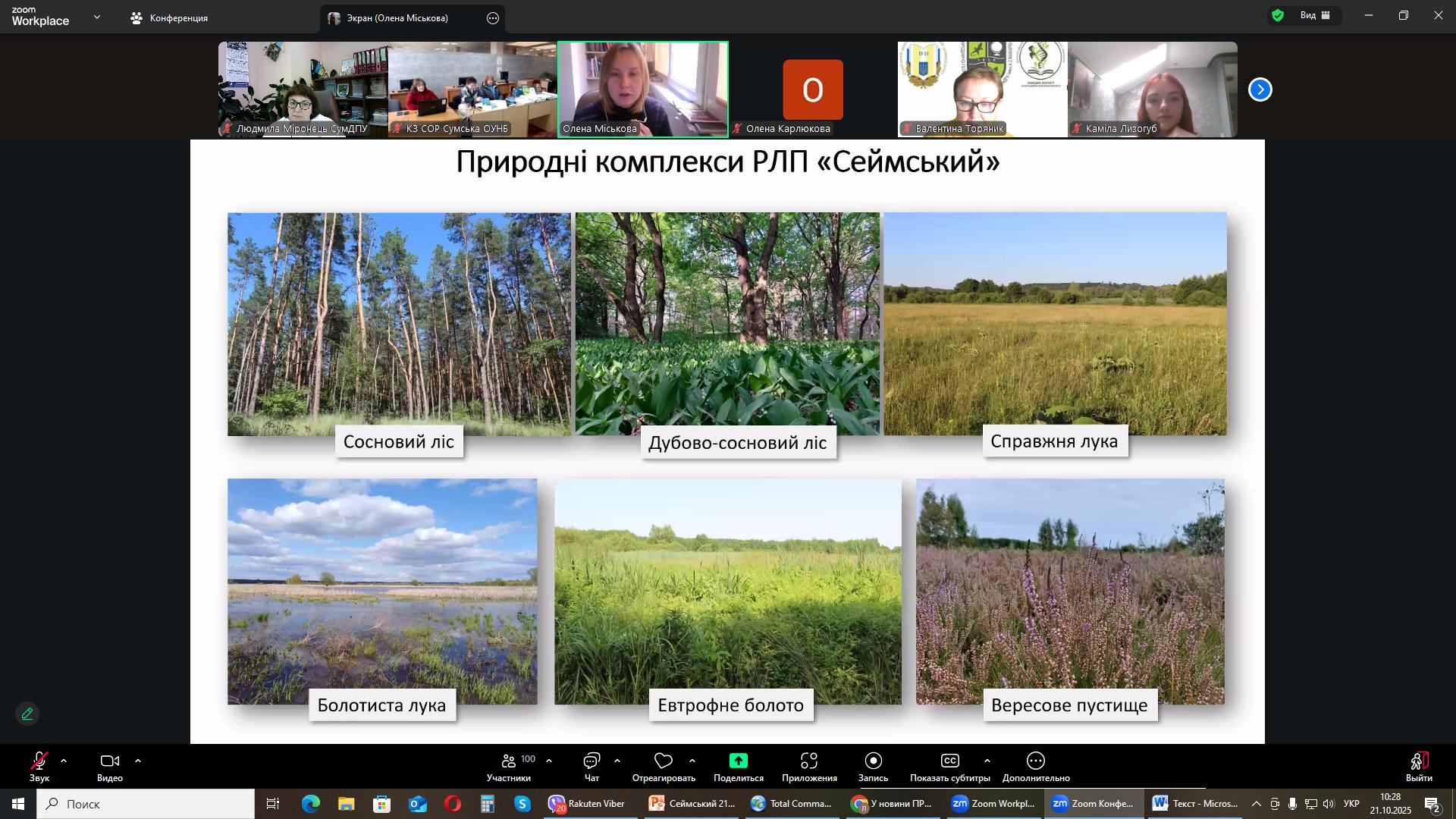Click the green Share screen icon
The width and height of the screenshot is (1456, 819).
[x=738, y=761]
